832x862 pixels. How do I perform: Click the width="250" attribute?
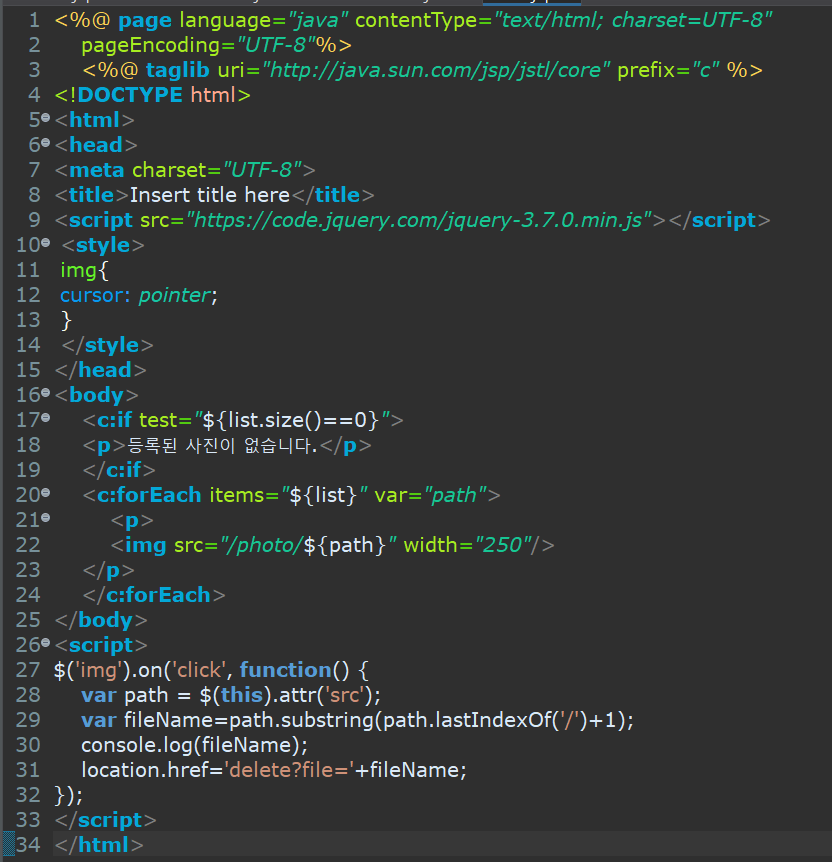tap(467, 545)
